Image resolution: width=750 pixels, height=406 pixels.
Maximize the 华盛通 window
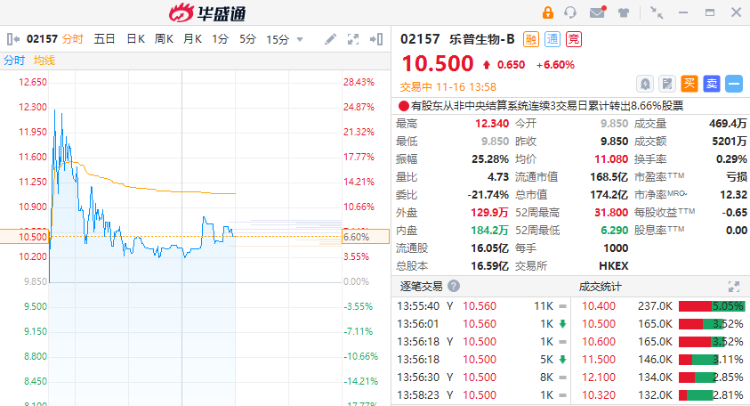710,12
